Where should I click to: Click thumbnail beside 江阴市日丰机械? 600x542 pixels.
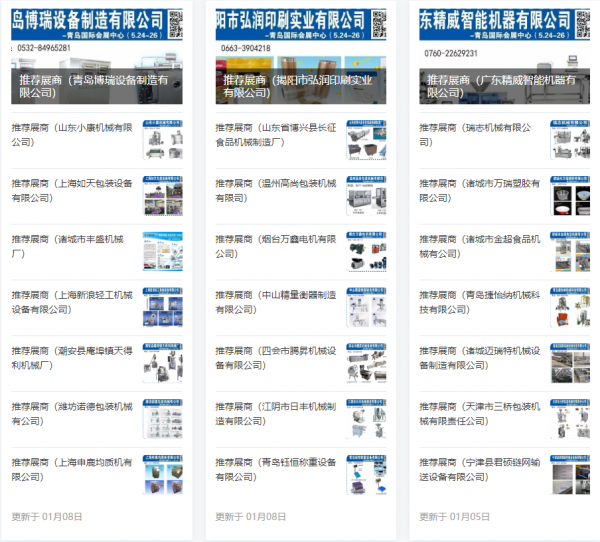366,419
